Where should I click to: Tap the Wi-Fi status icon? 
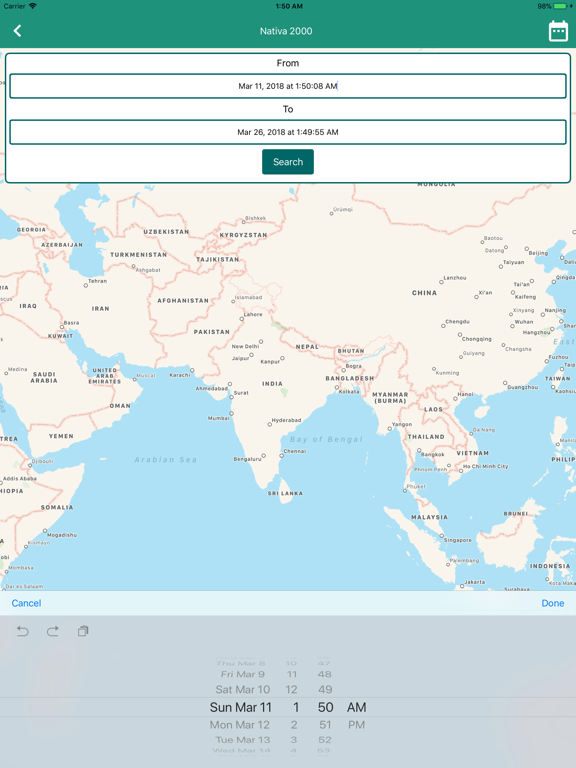[33, 6]
